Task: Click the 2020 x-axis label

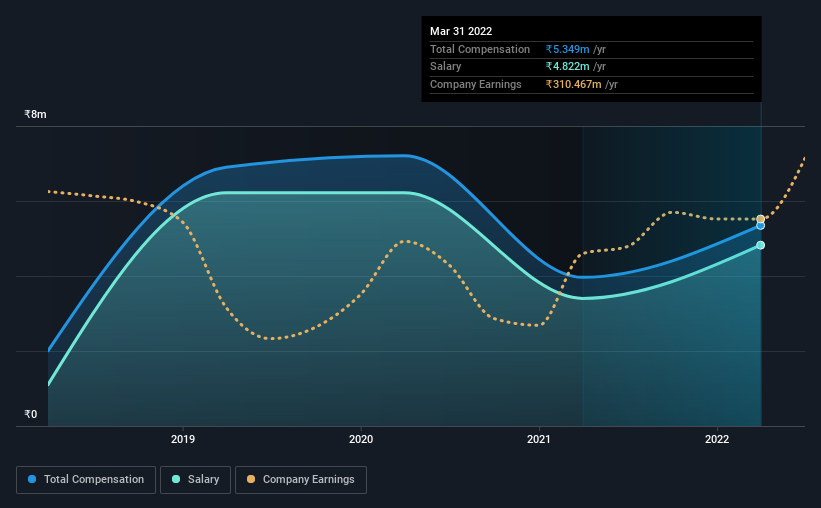Action: 361,439
